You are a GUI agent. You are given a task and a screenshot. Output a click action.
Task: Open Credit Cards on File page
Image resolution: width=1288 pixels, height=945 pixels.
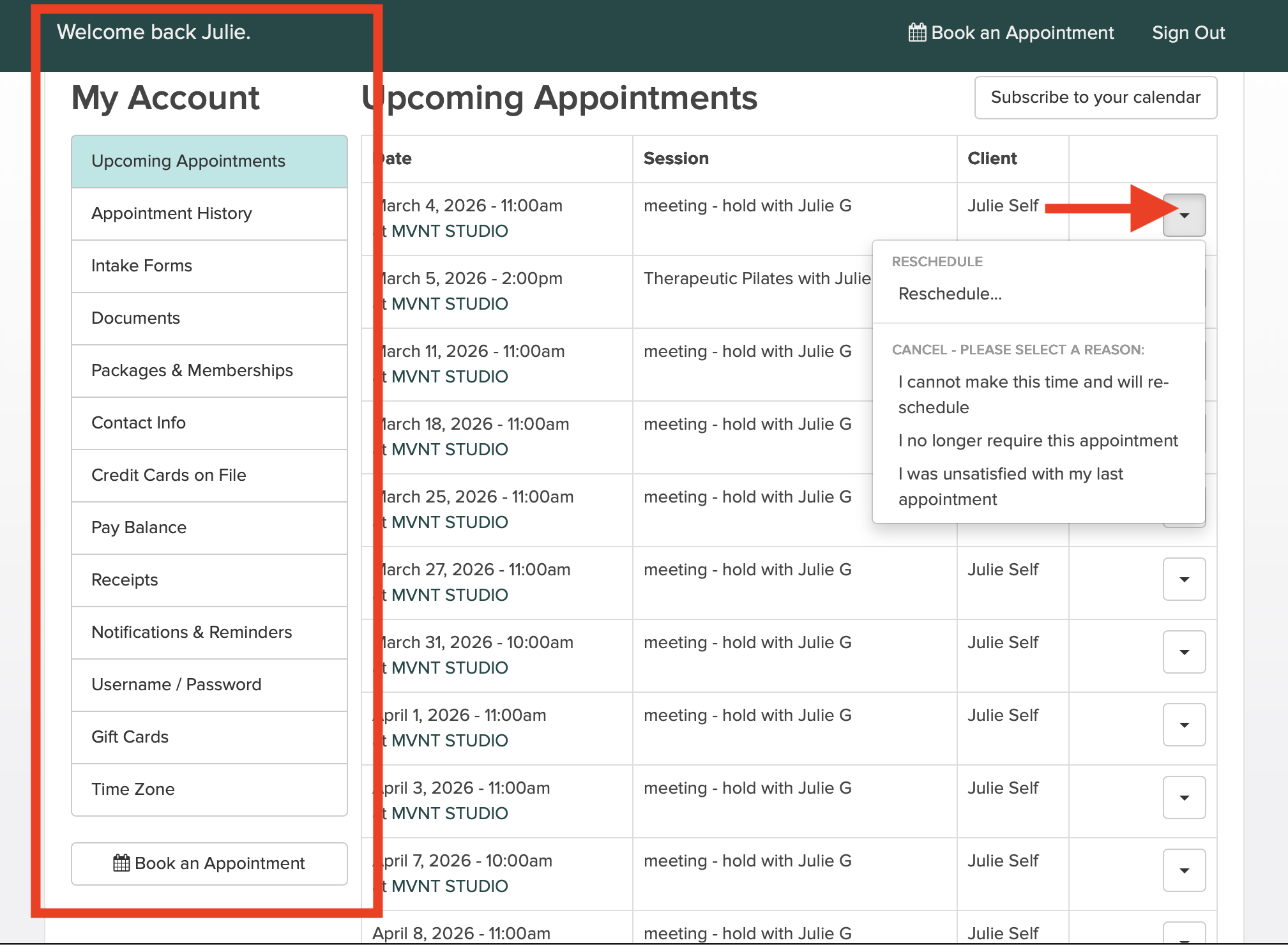[x=169, y=475]
